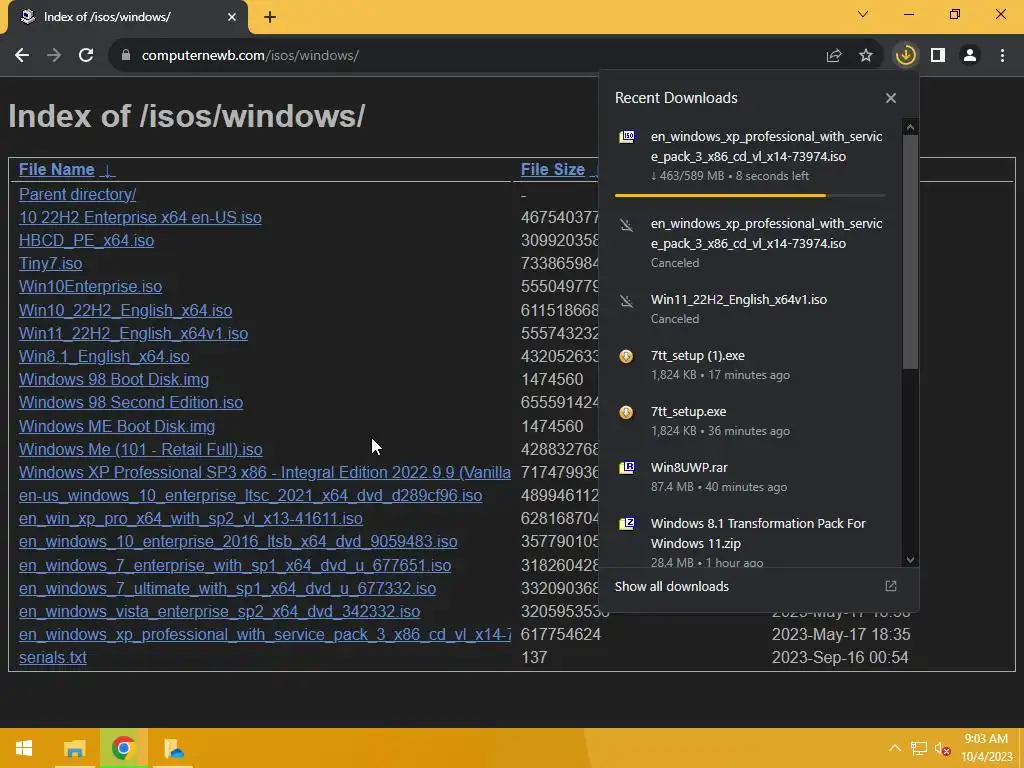Open the Tiny7.iso link

pyautogui.click(x=50, y=264)
